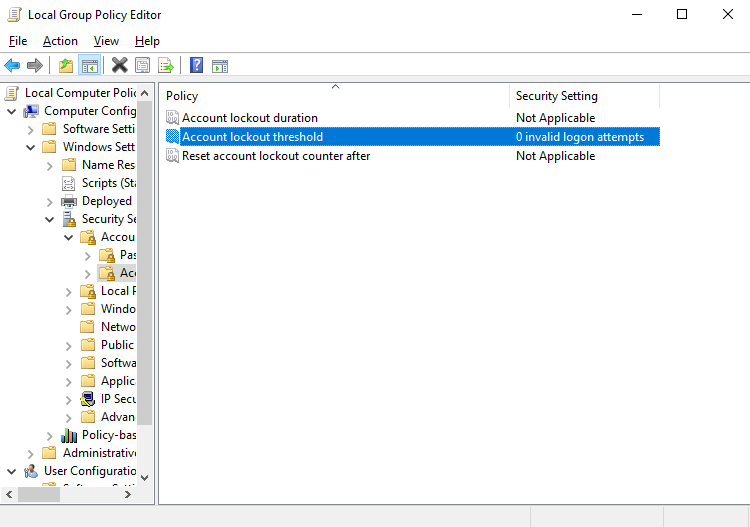750x527 pixels.
Task: Click the Security Setting column header
Action: [584, 96]
